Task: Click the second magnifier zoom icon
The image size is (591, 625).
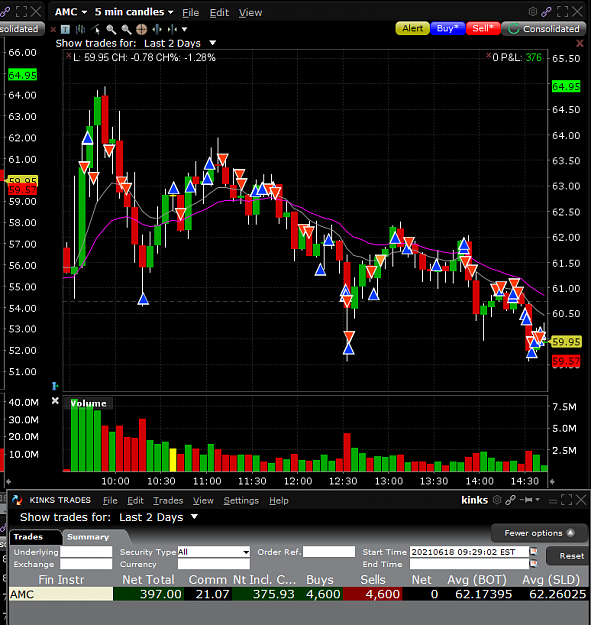Action: click(126, 29)
